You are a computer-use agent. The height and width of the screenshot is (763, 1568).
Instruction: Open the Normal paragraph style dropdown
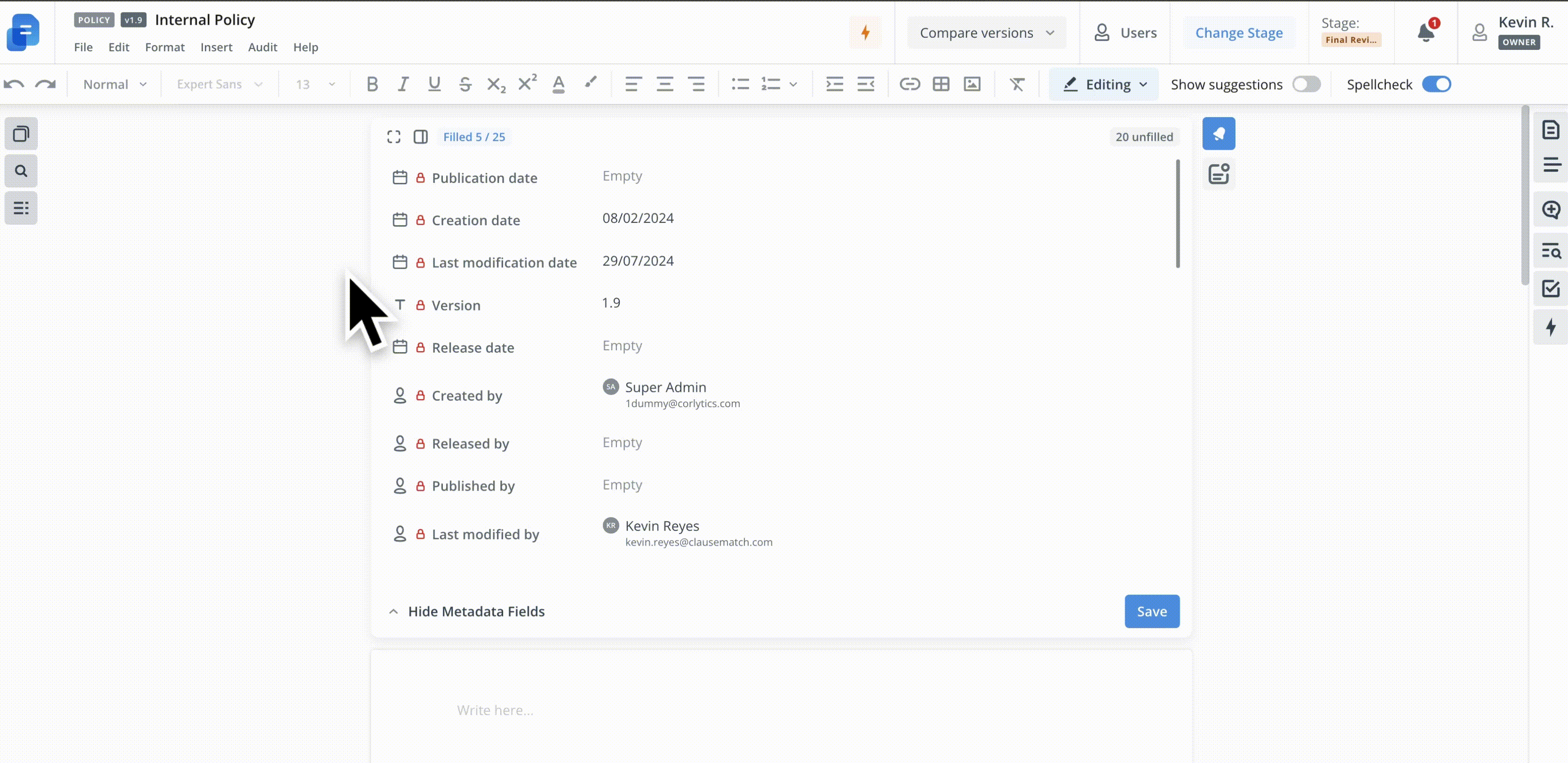pos(114,84)
